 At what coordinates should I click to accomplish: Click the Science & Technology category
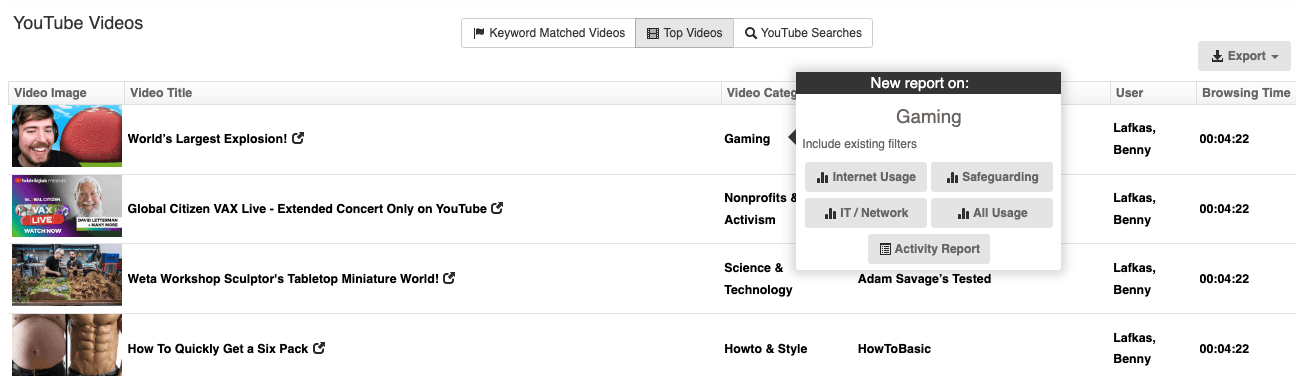point(758,279)
